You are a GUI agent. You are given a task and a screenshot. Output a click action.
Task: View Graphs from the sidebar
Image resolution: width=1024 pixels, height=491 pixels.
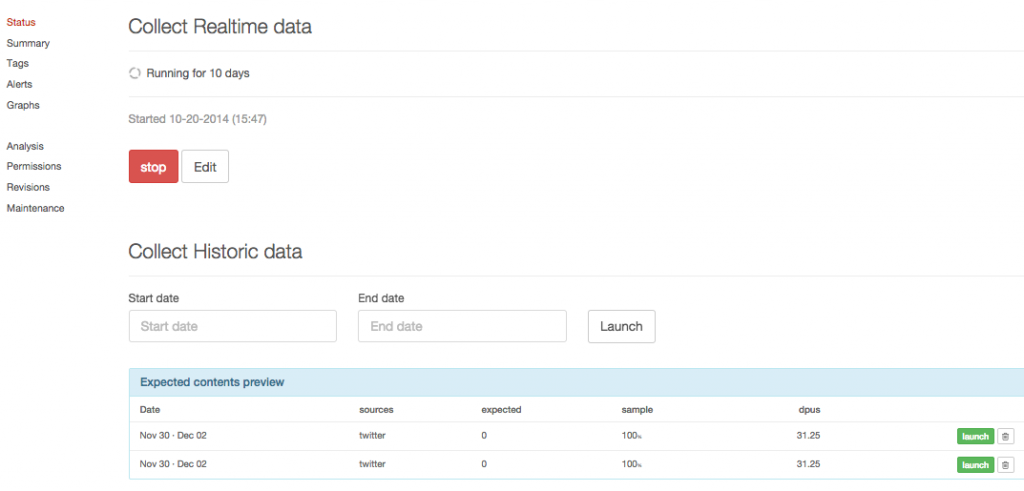pyautogui.click(x=23, y=105)
